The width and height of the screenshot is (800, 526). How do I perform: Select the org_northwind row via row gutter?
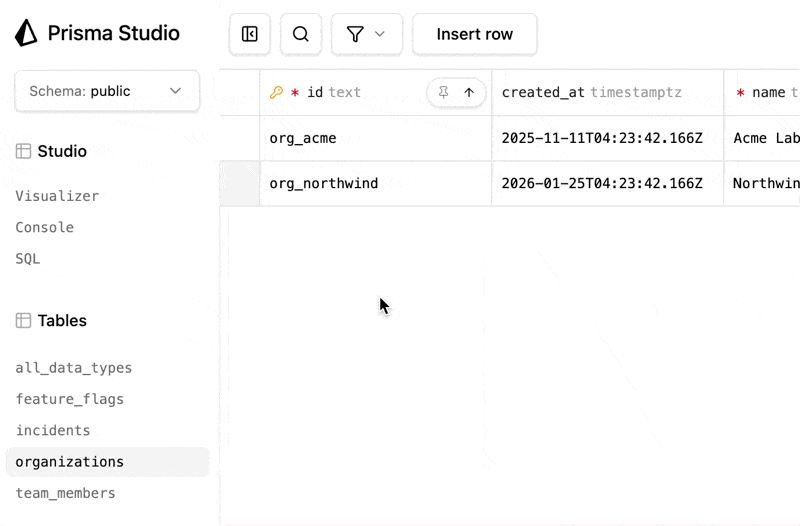click(240, 184)
